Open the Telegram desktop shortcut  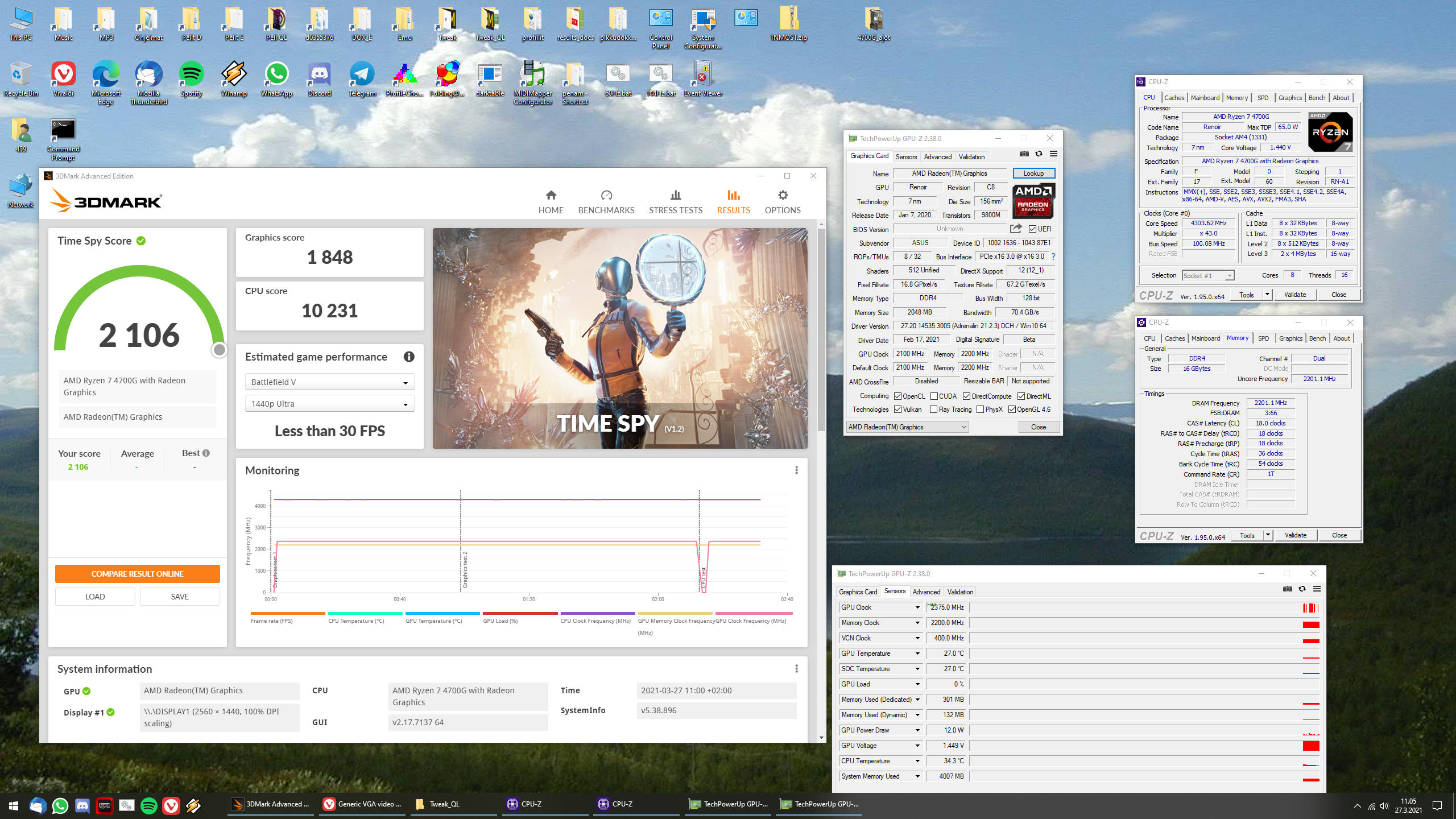point(362,80)
